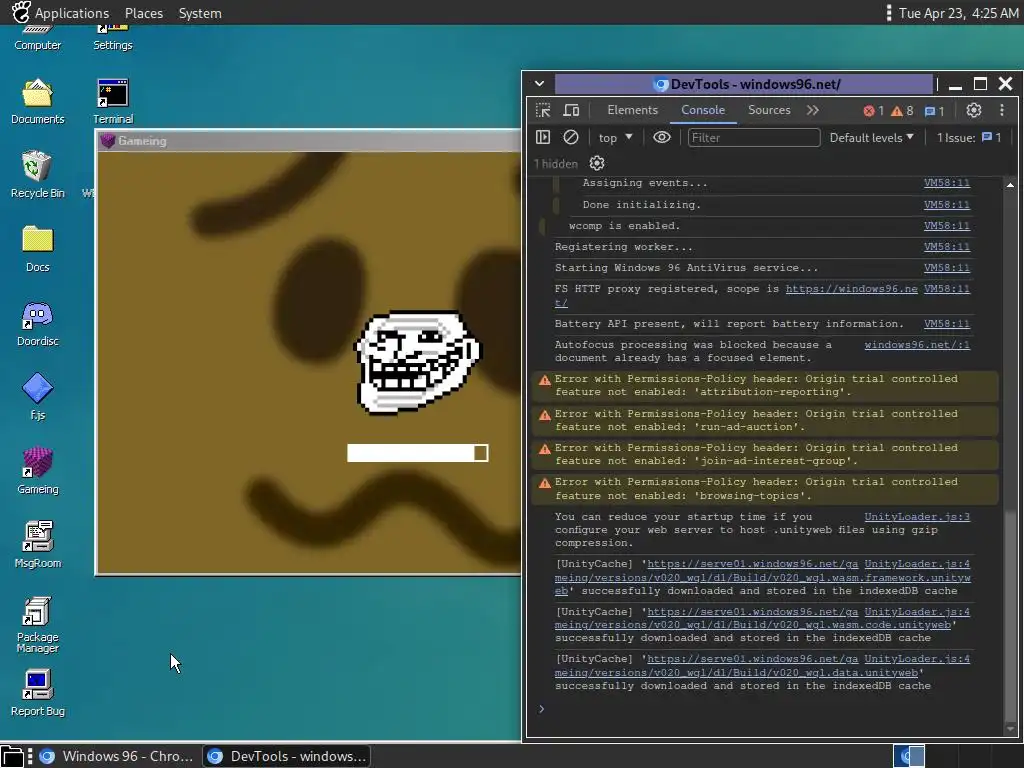This screenshot has height=768, width=1024.
Task: Open the Documents folder icon
Action: point(37,101)
